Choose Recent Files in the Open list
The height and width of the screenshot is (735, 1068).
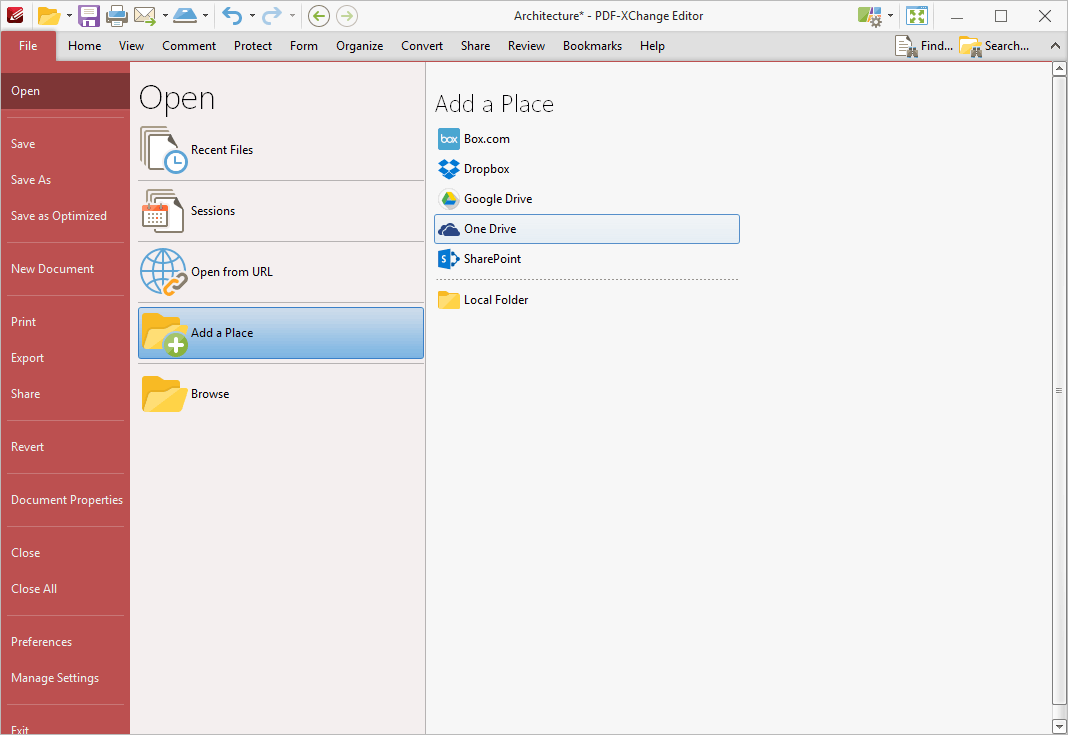point(222,150)
